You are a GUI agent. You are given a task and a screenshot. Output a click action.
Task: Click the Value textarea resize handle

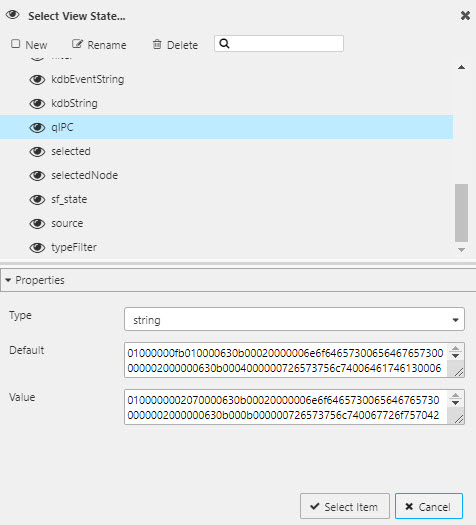pos(459,419)
